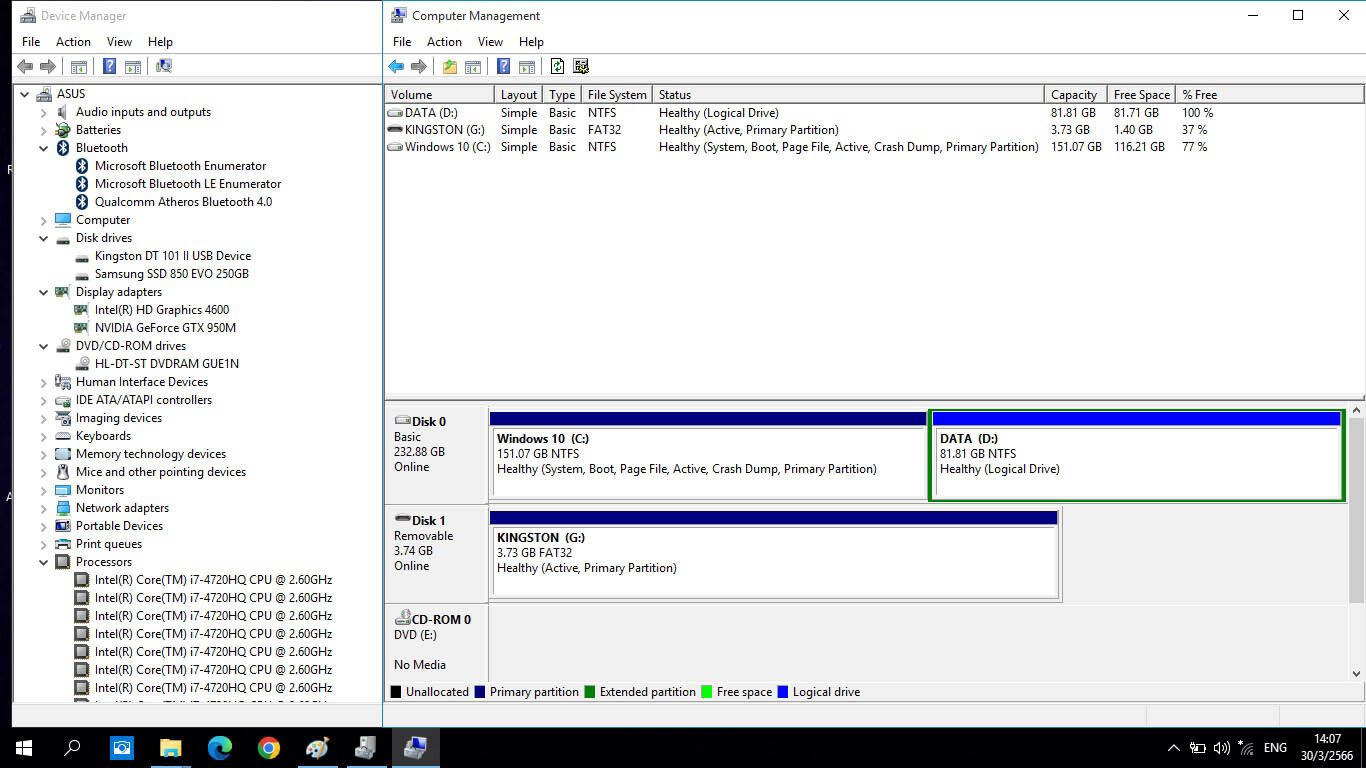This screenshot has width=1366, height=768.
Task: Select Qualcomm Atheros Bluetooth 4.0 device
Action: [x=183, y=202]
